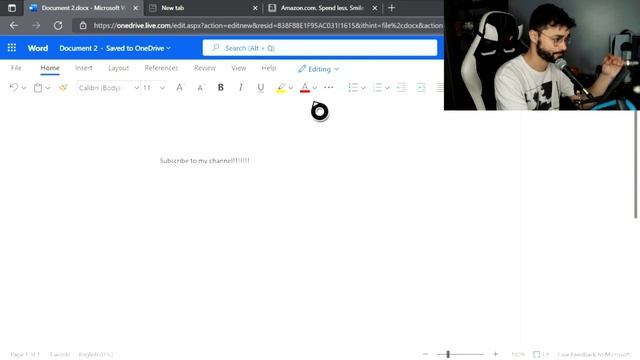Toggle Underline formatting

tap(260, 87)
